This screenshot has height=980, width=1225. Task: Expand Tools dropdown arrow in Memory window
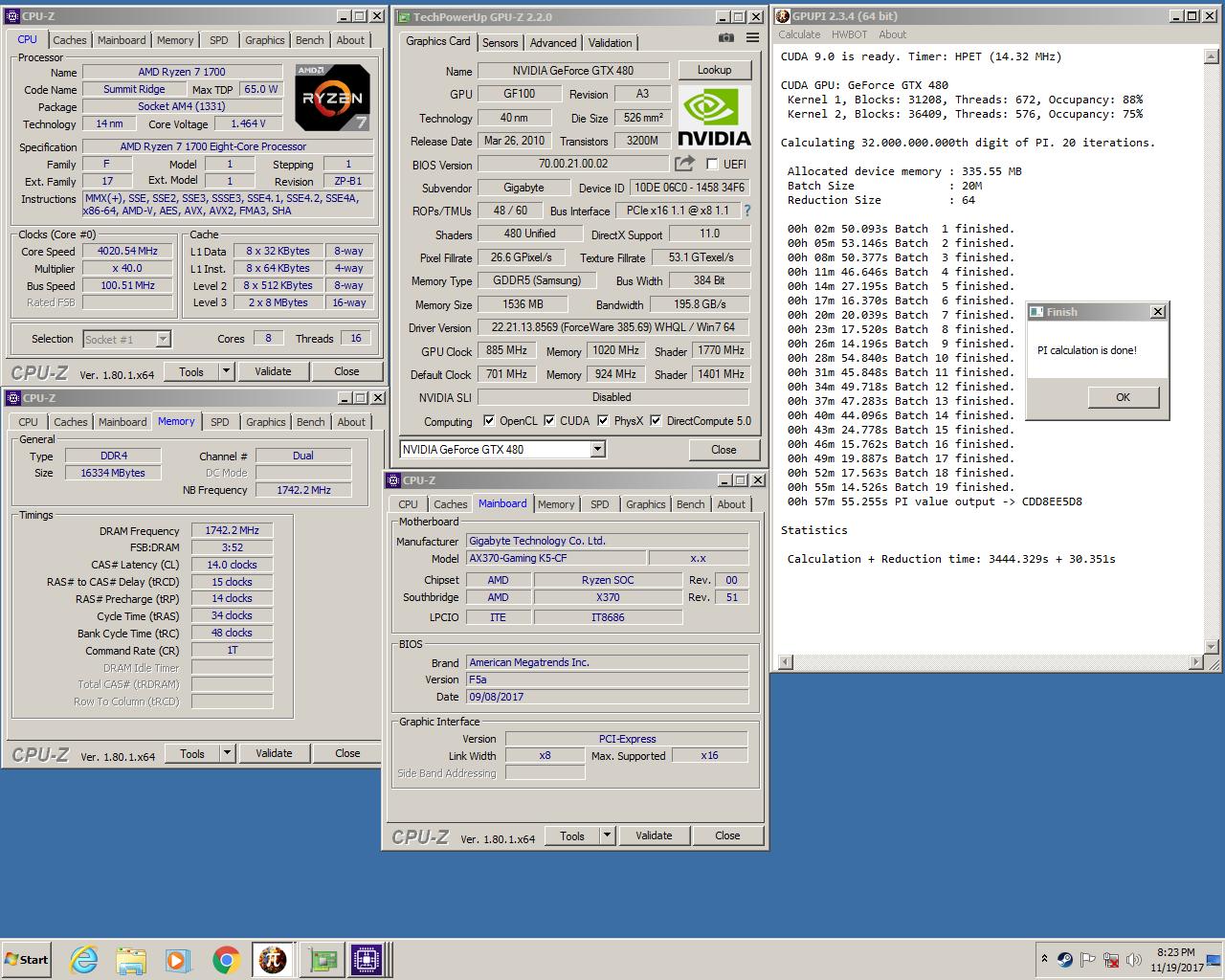[x=227, y=753]
